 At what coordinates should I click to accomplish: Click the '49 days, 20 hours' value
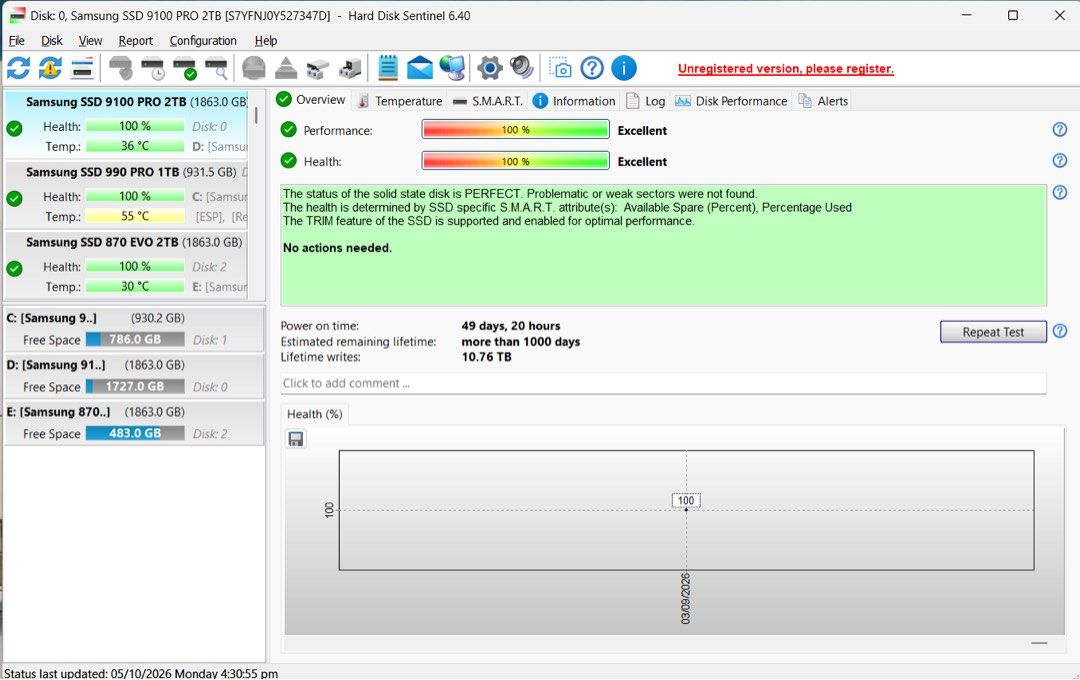point(510,326)
